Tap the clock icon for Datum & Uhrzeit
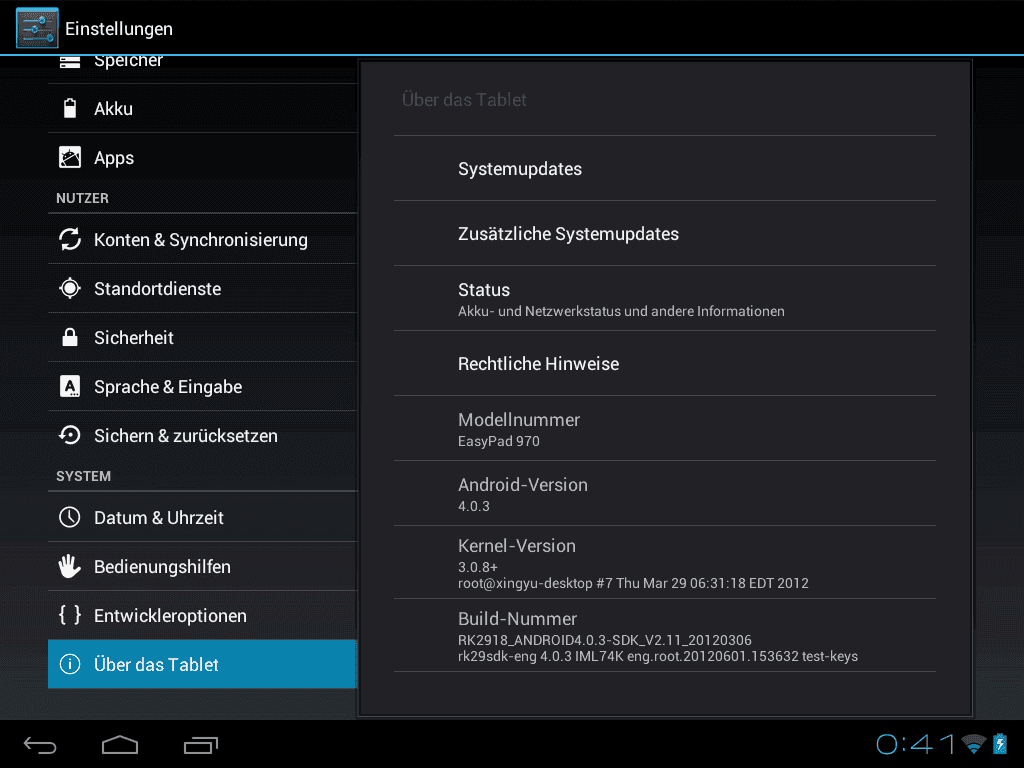The width and height of the screenshot is (1024, 768). (70, 517)
